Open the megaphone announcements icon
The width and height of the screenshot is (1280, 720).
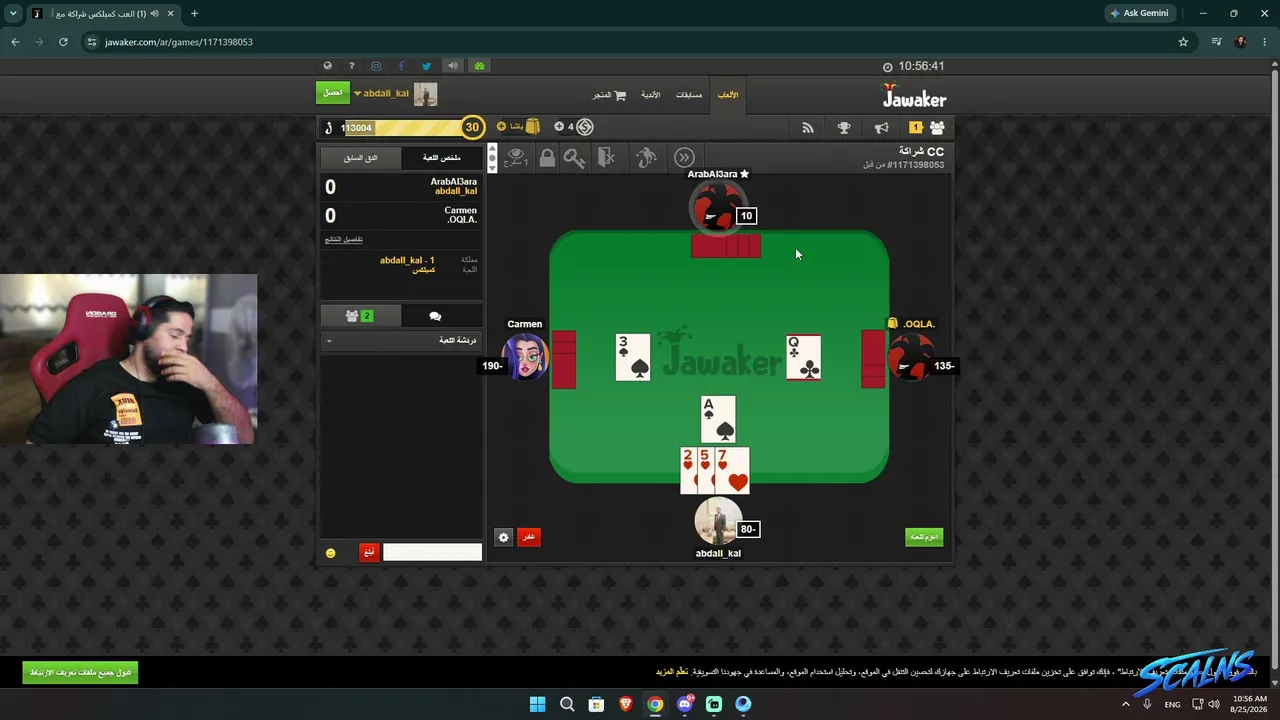pyautogui.click(x=881, y=127)
